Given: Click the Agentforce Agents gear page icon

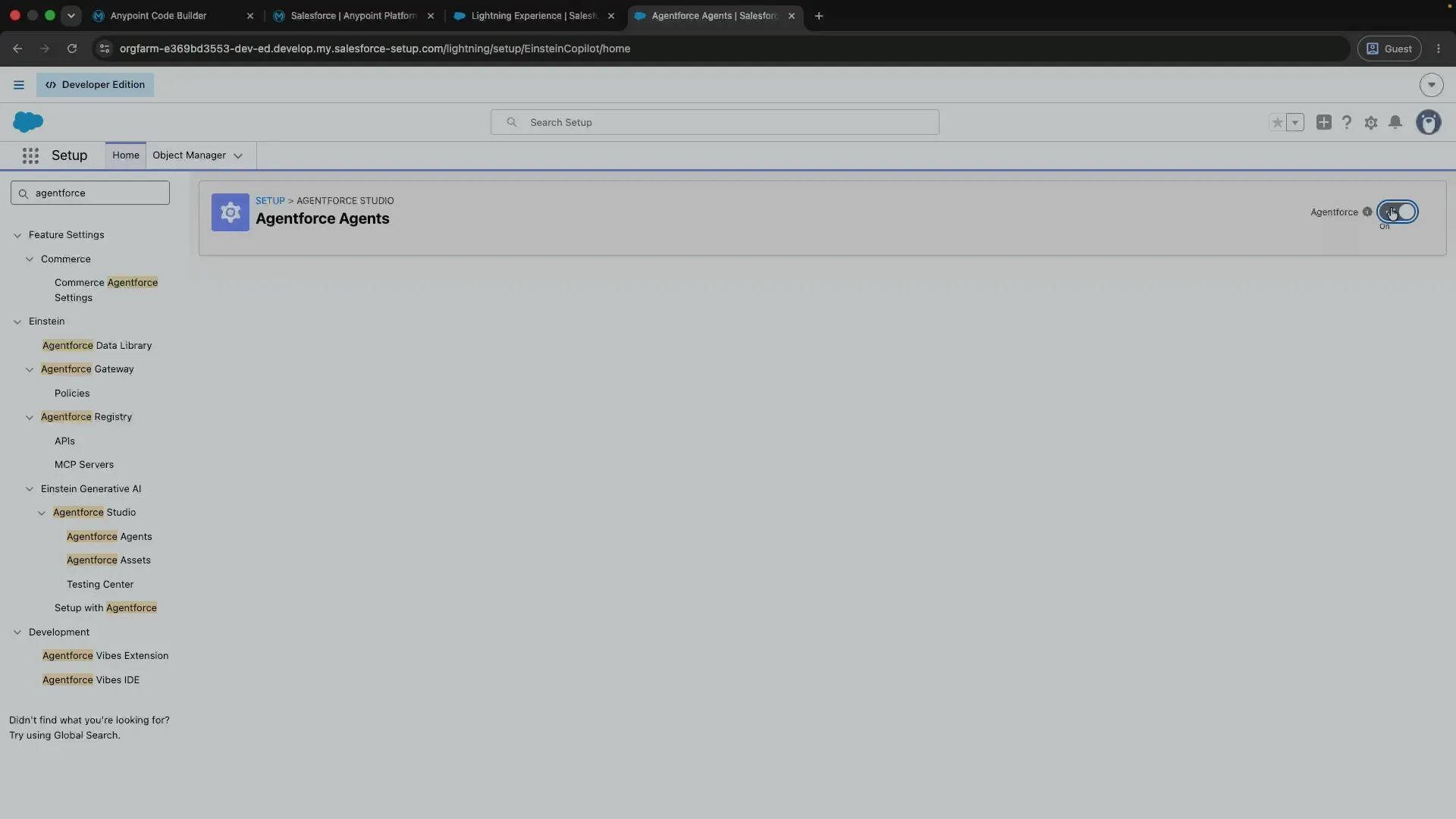Looking at the screenshot, I should 231,212.
